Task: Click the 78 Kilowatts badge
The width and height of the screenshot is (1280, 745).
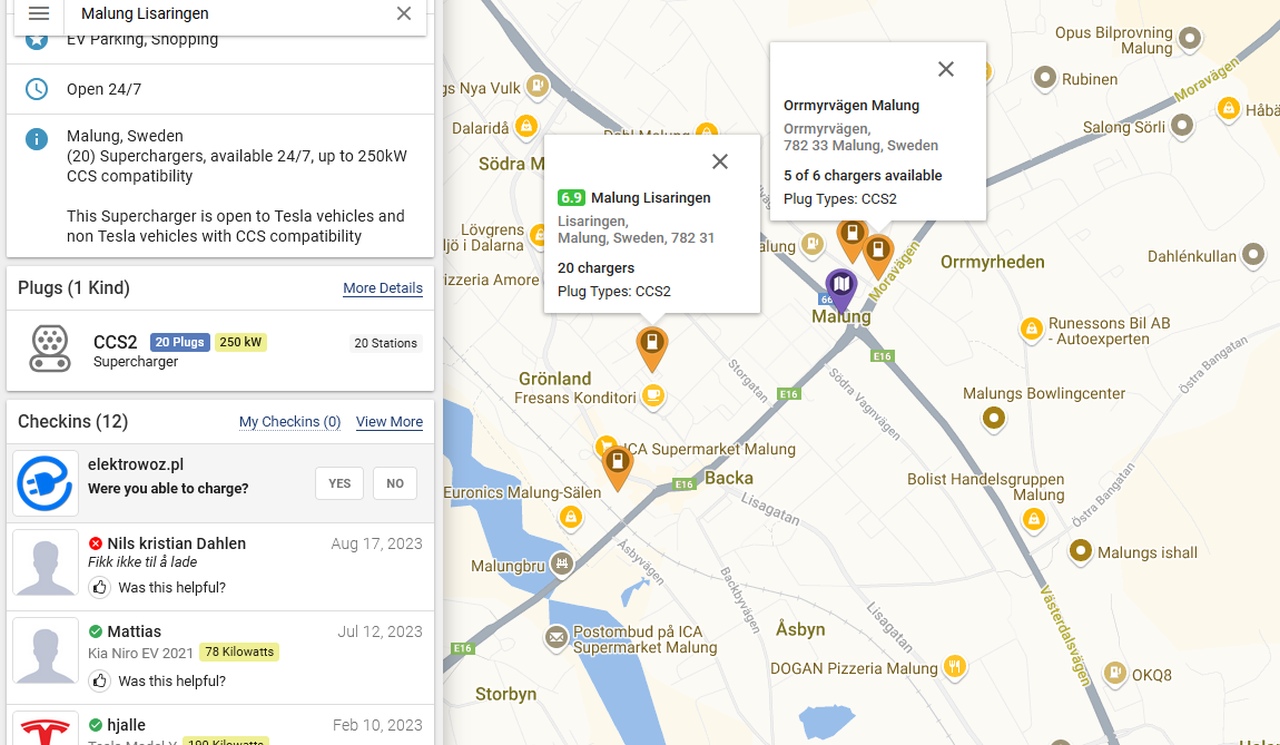Action: 239,652
